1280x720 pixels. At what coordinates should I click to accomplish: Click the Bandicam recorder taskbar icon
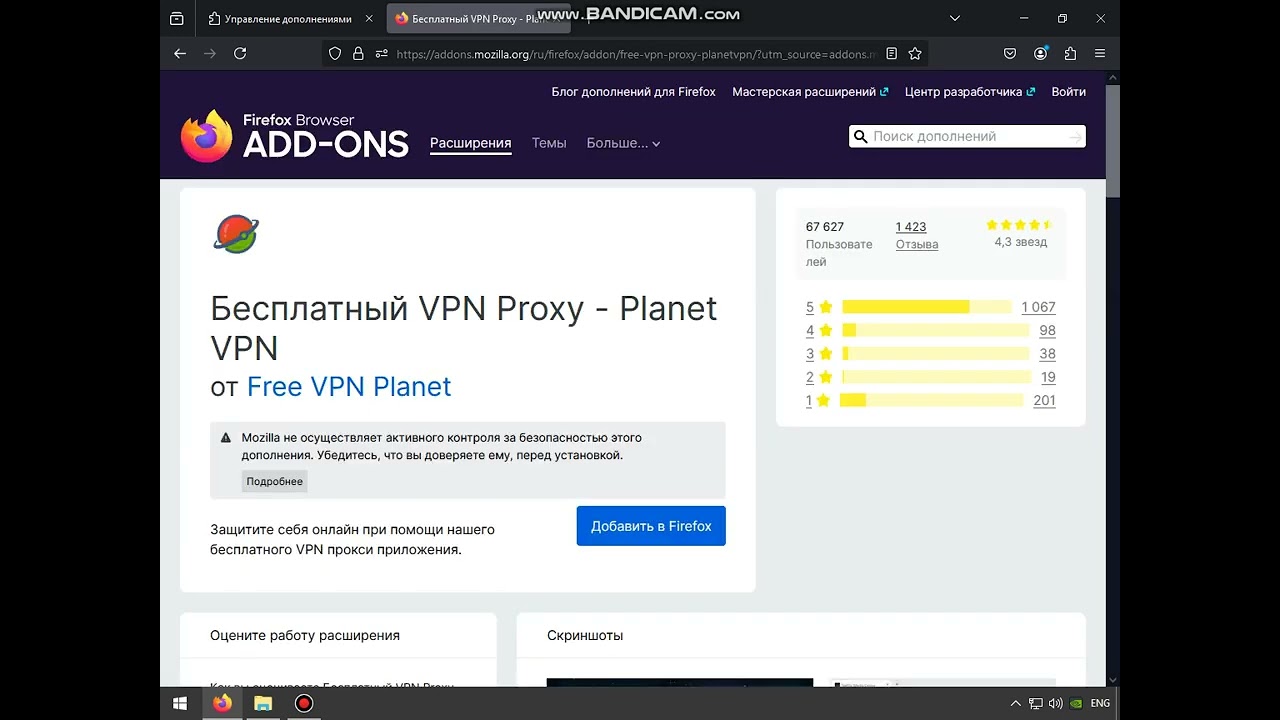coord(304,703)
